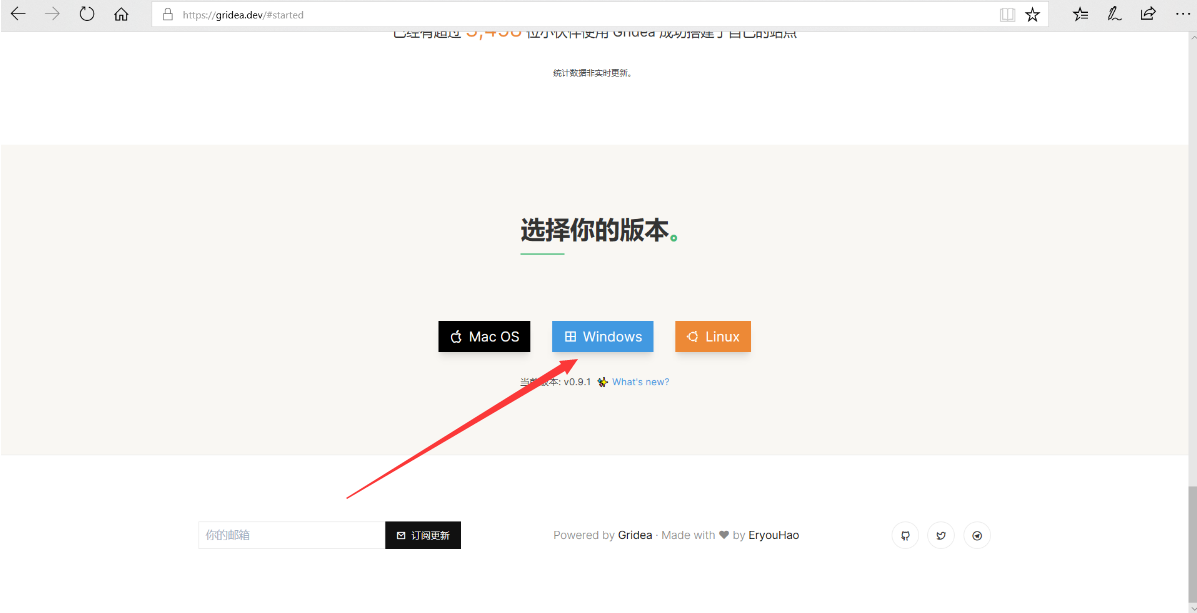Open the browser settings menu

point(1182,14)
